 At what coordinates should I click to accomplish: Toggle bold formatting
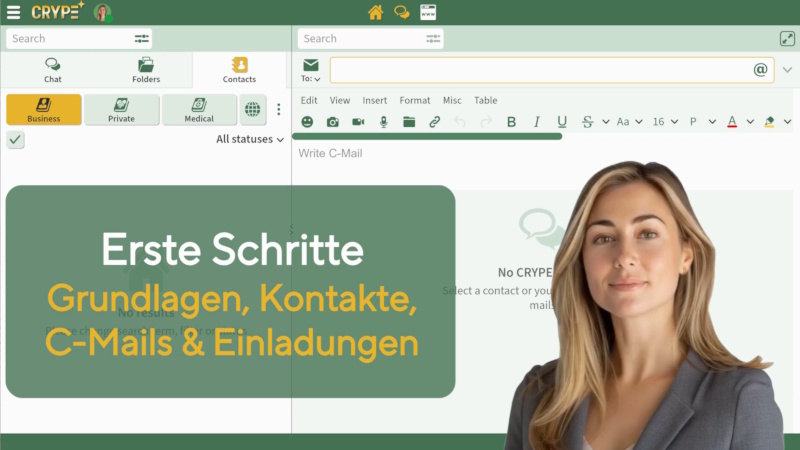(x=511, y=122)
